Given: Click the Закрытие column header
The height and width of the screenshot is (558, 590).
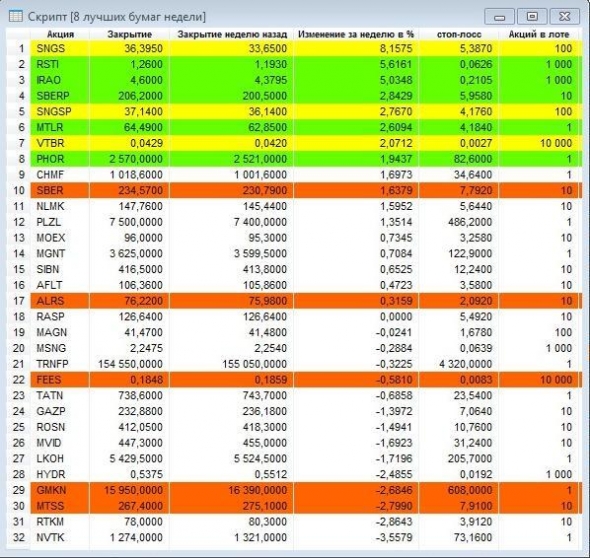Looking at the screenshot, I should coord(129,34).
